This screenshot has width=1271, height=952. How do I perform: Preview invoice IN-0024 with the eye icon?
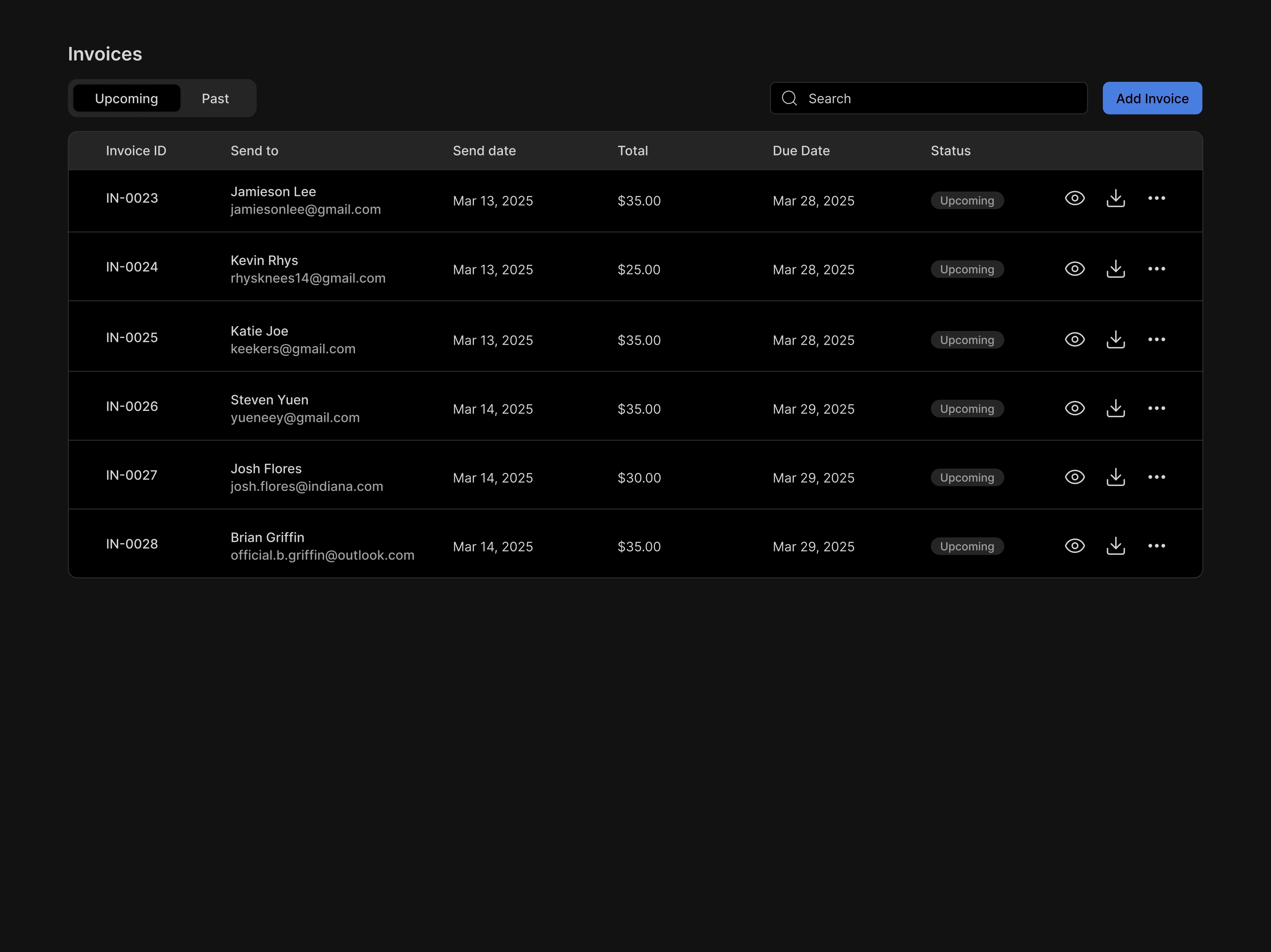pyautogui.click(x=1075, y=268)
